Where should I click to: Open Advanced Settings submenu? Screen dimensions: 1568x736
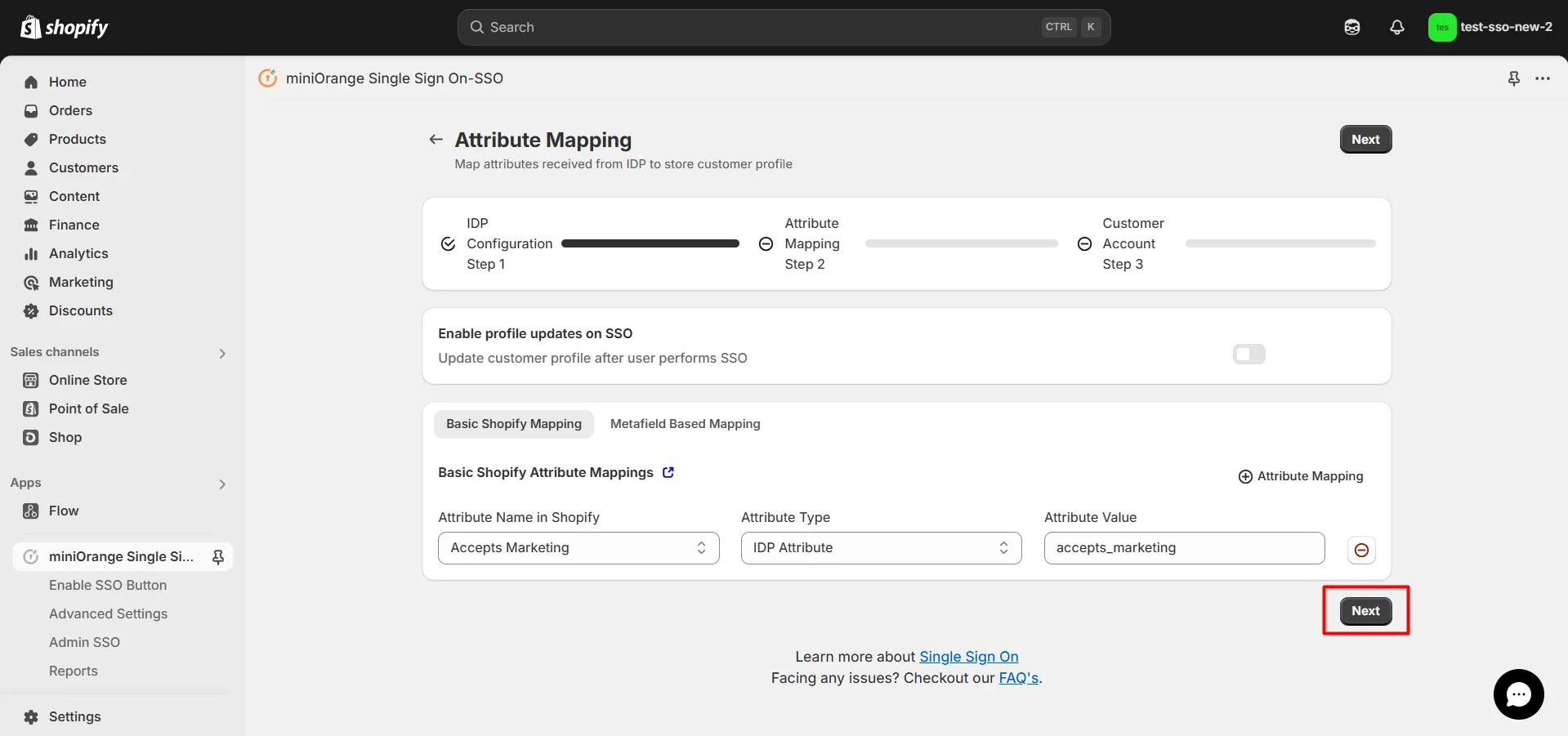point(108,613)
